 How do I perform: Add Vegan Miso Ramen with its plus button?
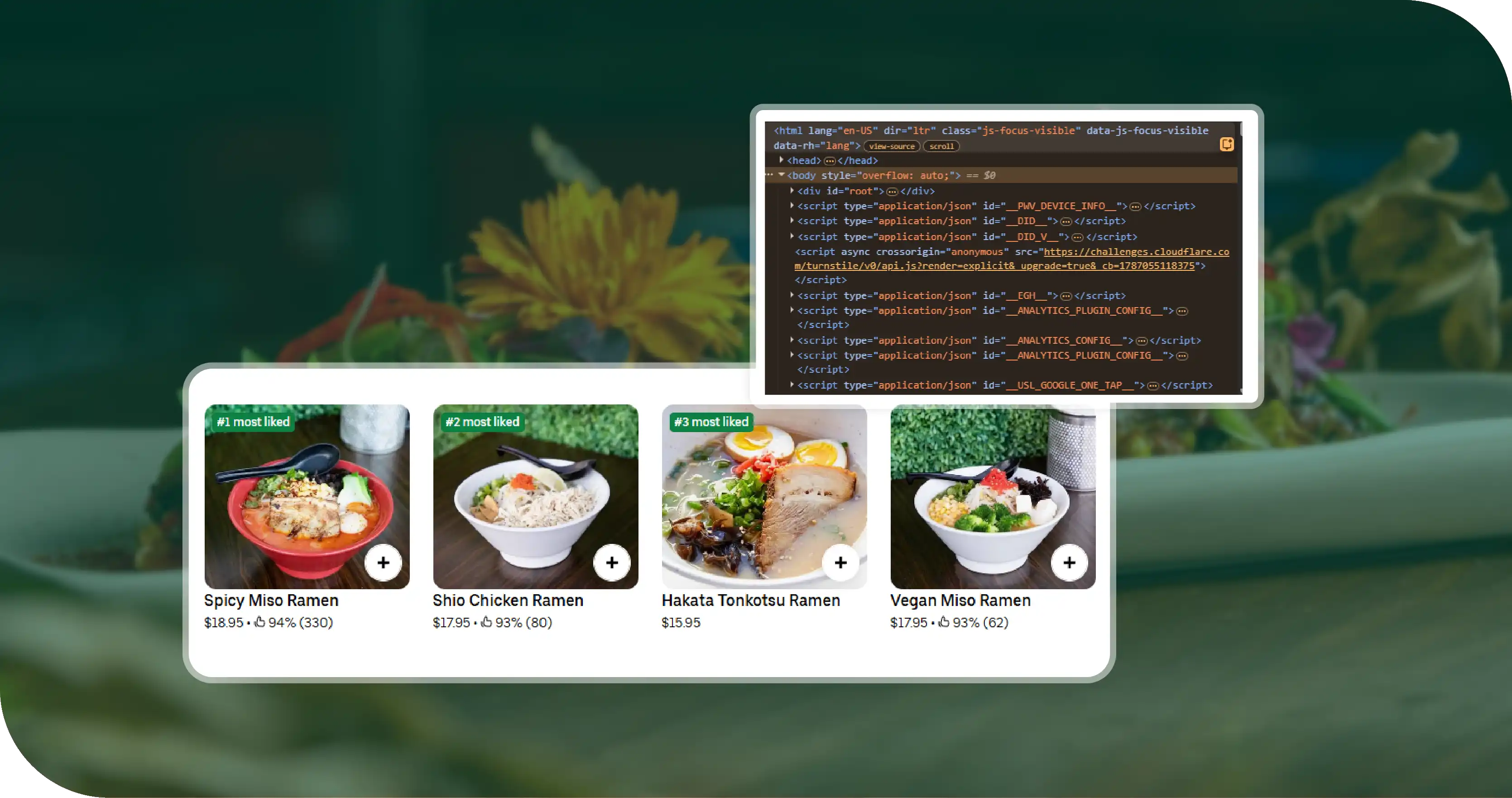pos(1070,562)
